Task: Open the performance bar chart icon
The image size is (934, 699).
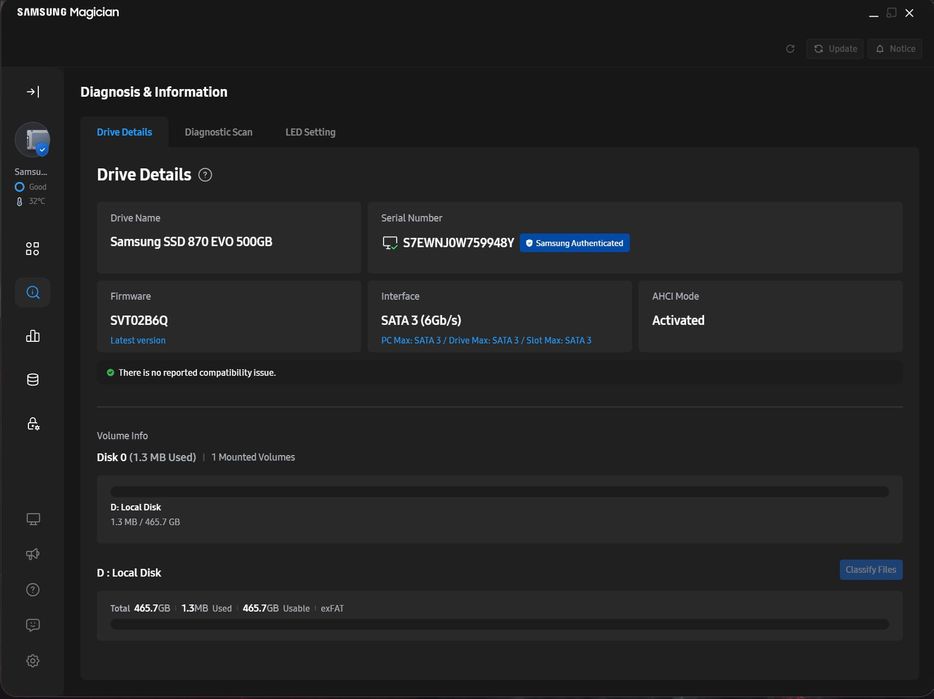Action: pos(33,336)
